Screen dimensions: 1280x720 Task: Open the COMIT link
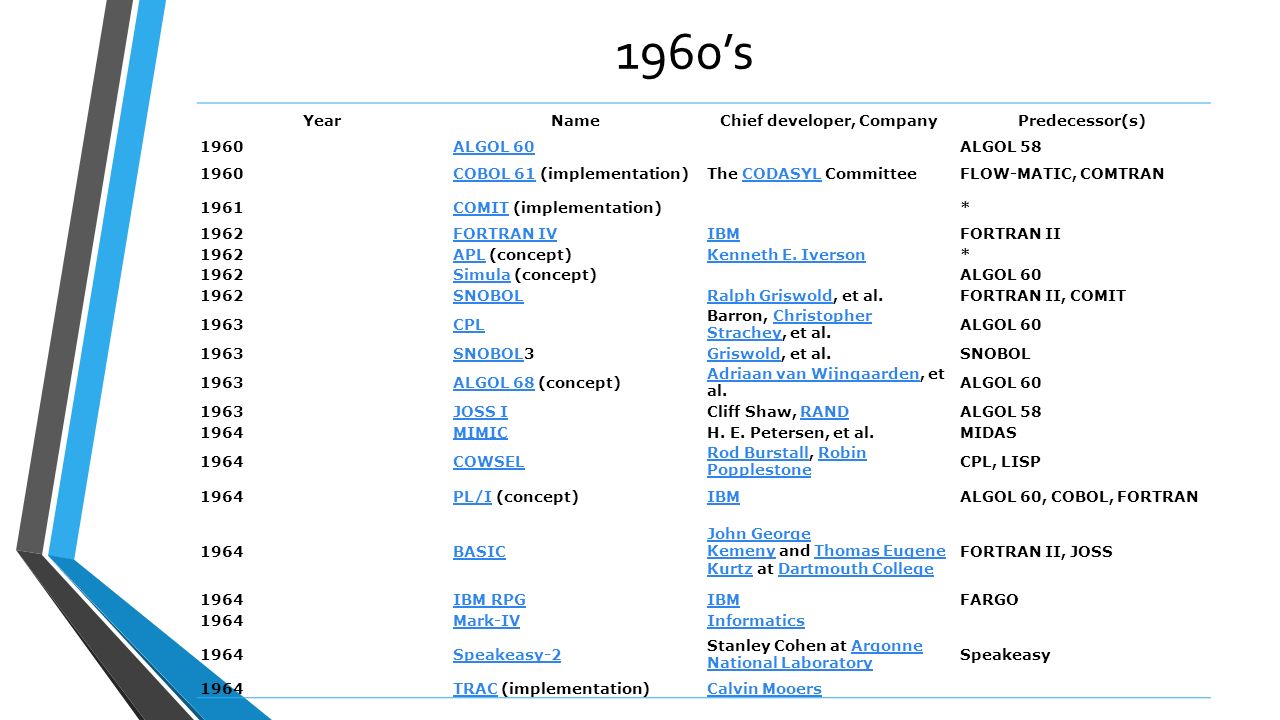pos(481,208)
